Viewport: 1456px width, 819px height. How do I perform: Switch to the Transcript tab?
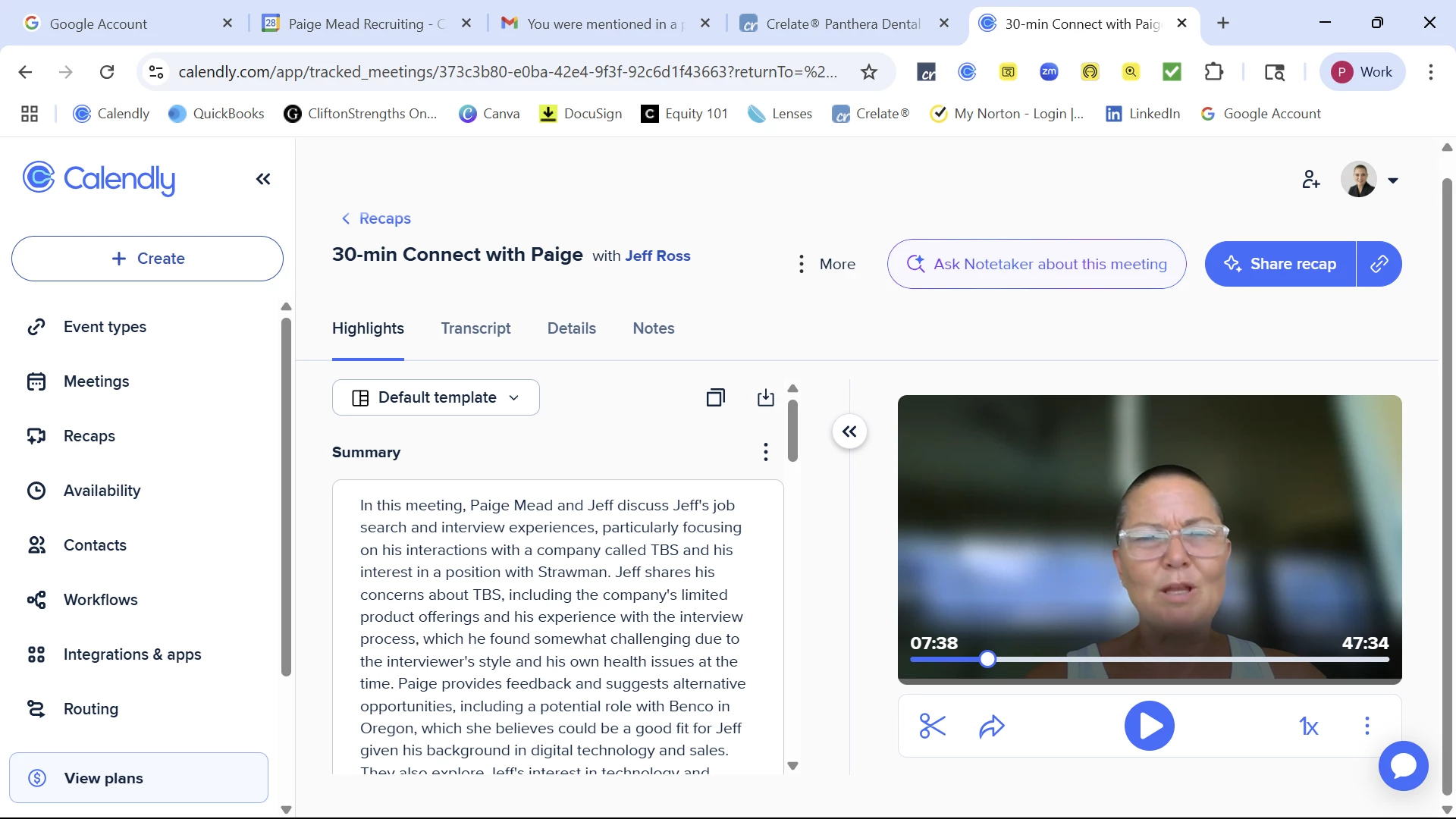point(475,328)
